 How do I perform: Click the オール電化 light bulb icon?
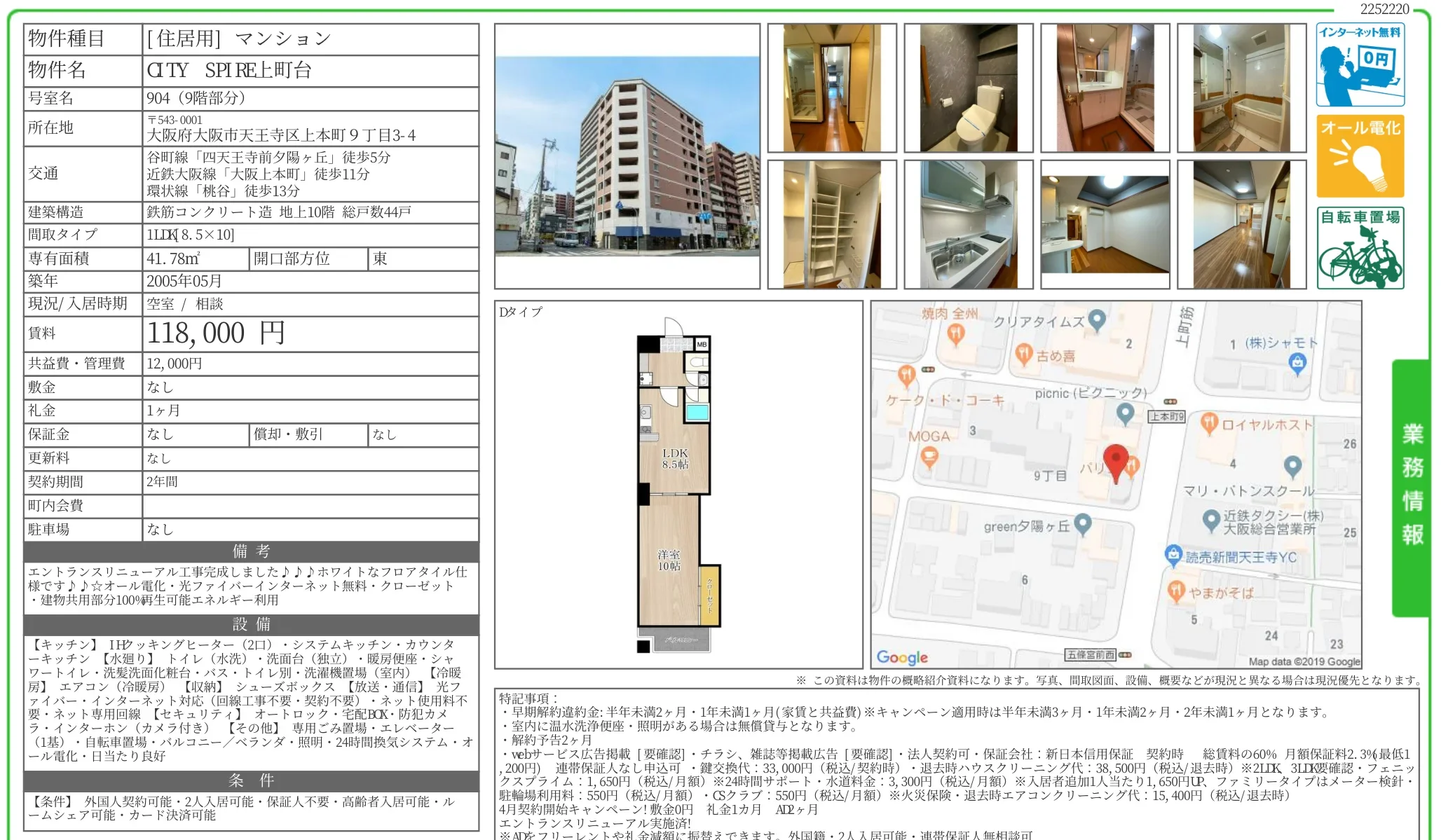coord(1360,156)
